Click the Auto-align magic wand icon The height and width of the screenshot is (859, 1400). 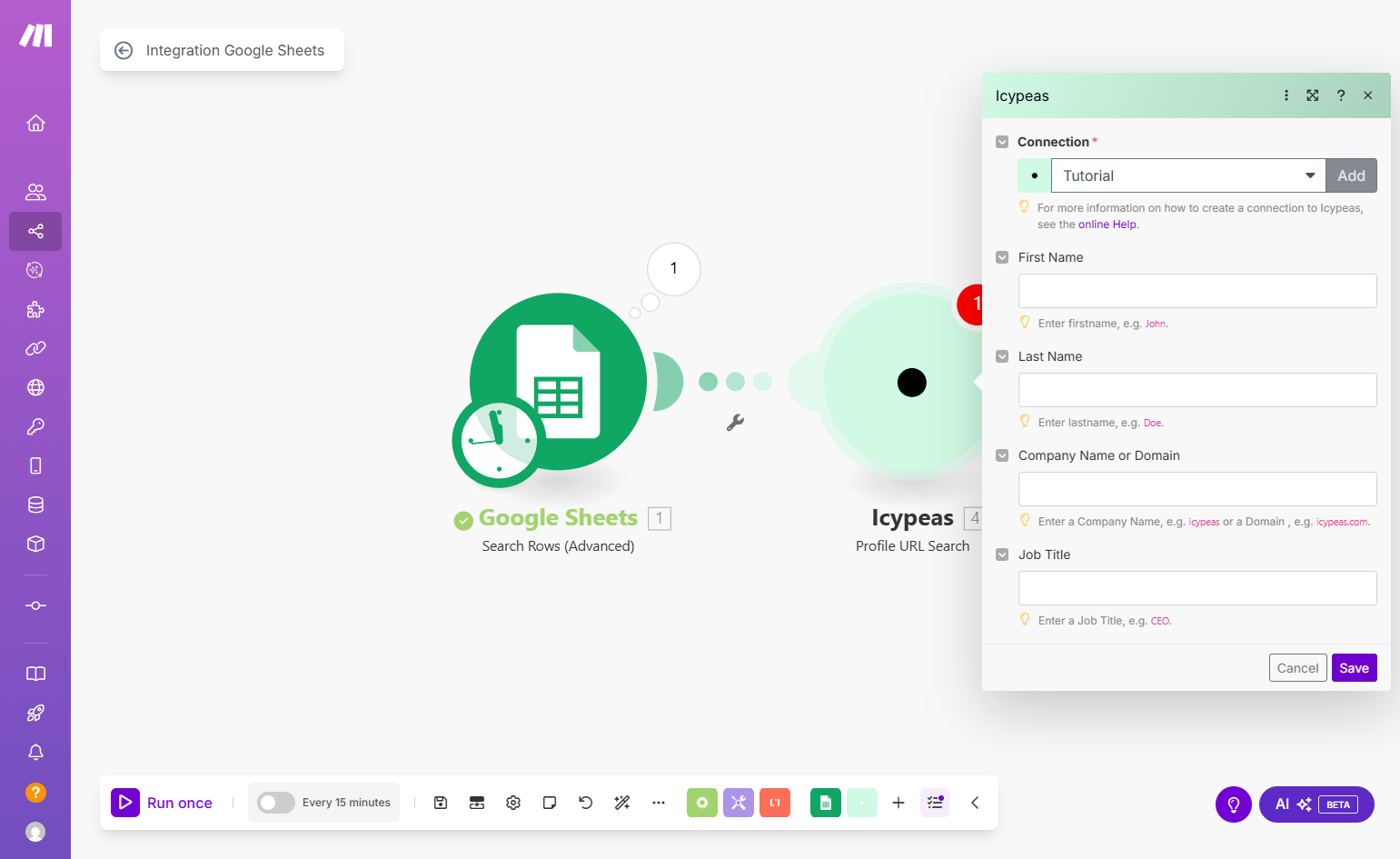coord(622,803)
